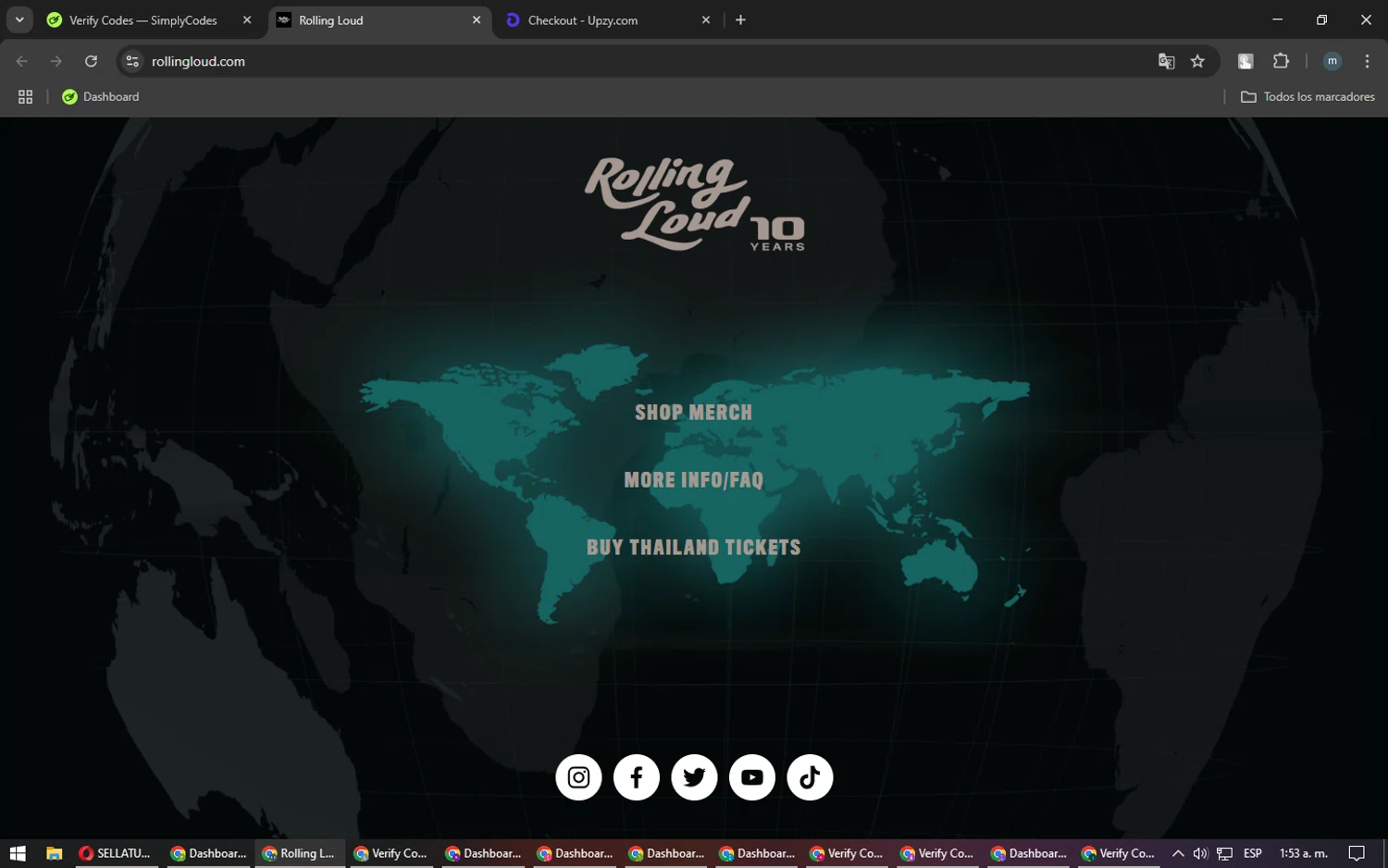Image resolution: width=1388 pixels, height=868 pixels.
Task: Open a new browser tab
Action: click(740, 20)
